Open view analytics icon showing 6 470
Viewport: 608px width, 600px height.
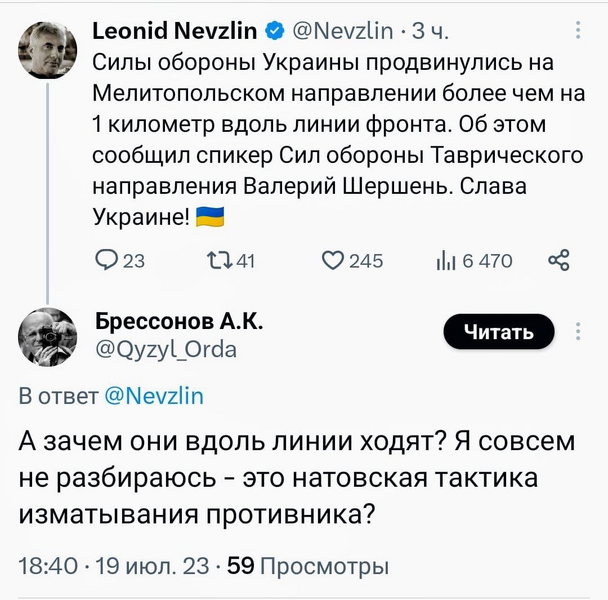click(445, 260)
